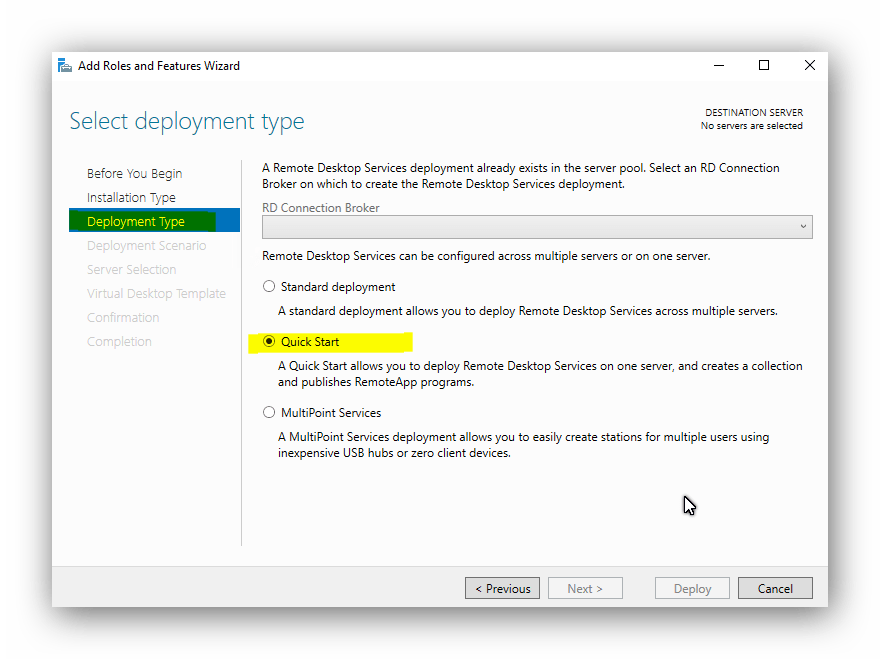Click the MultiPoint Services description paragraph
880x659 pixels.
tap(523, 445)
